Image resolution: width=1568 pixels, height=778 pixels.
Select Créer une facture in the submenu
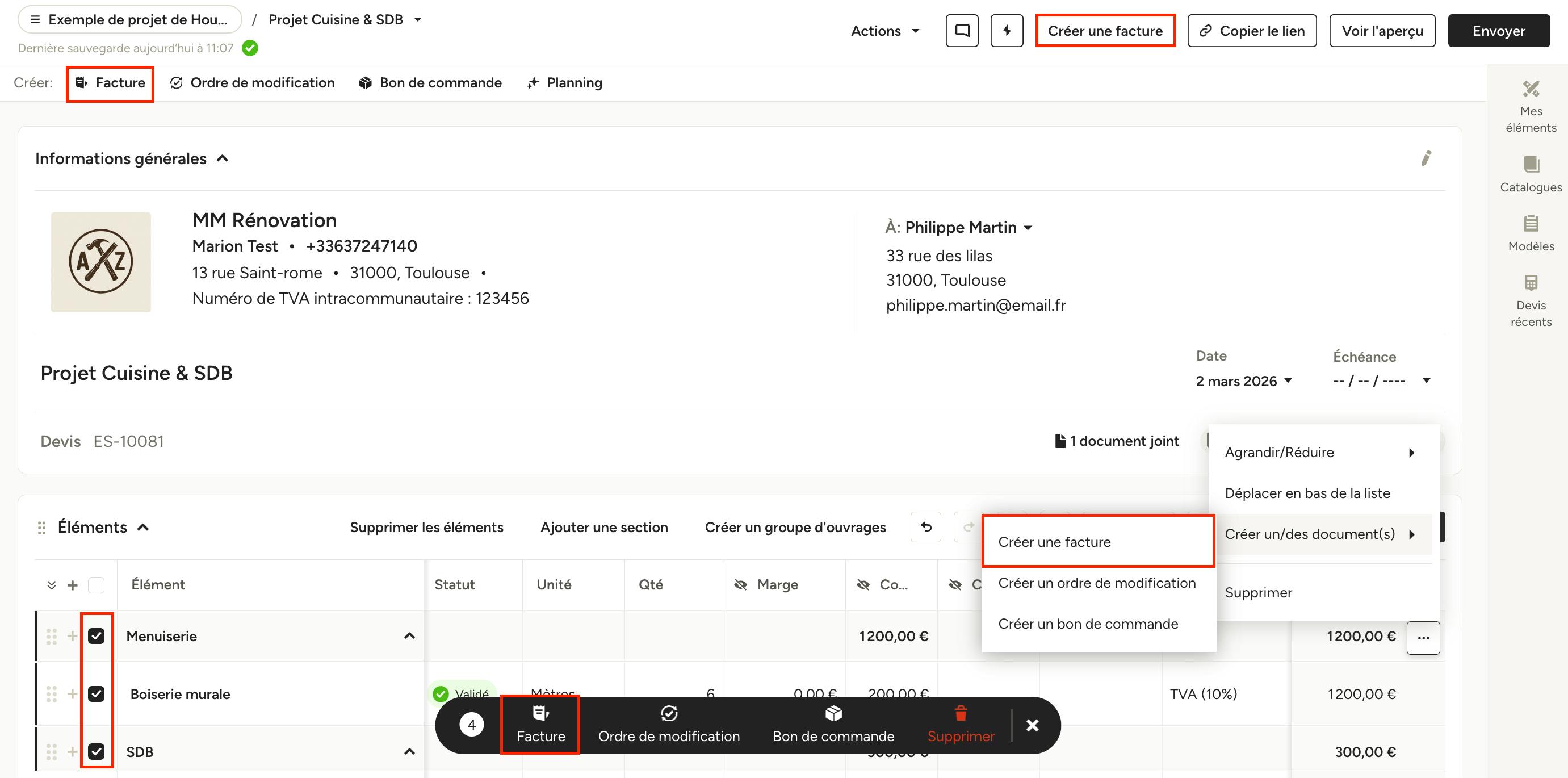click(1098, 542)
